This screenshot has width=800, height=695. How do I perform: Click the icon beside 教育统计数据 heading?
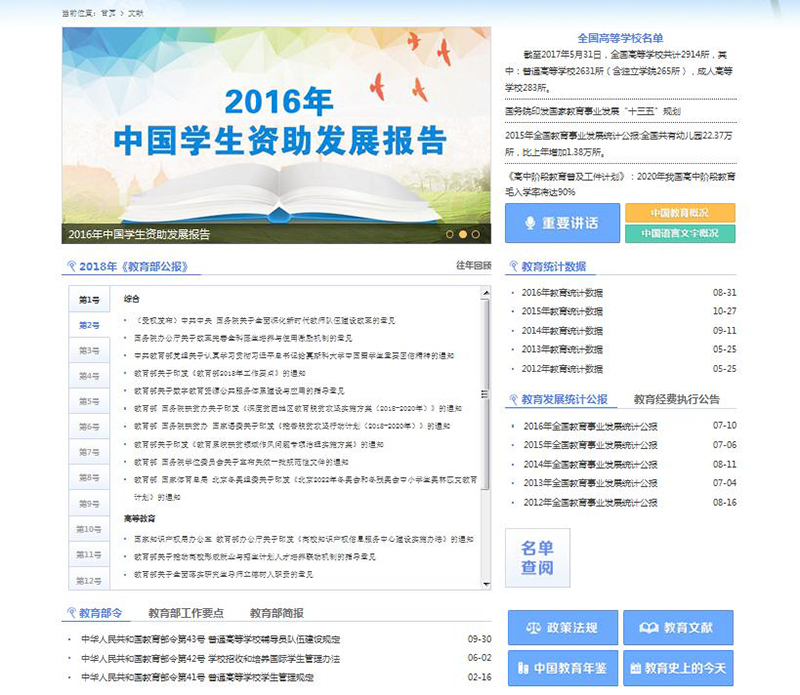(x=513, y=267)
